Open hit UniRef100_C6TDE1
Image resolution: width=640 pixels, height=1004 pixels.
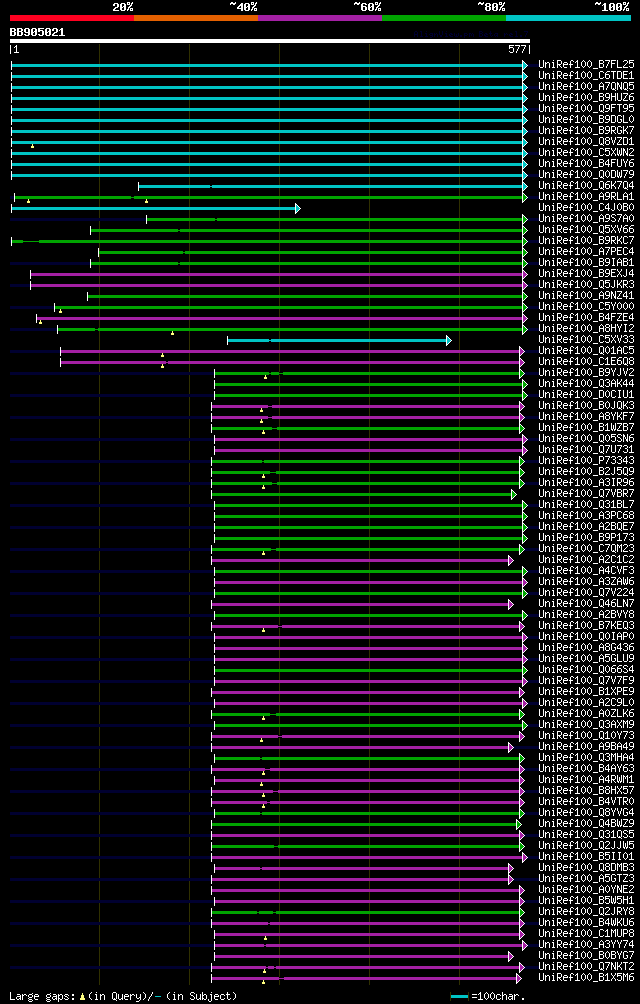coord(586,76)
